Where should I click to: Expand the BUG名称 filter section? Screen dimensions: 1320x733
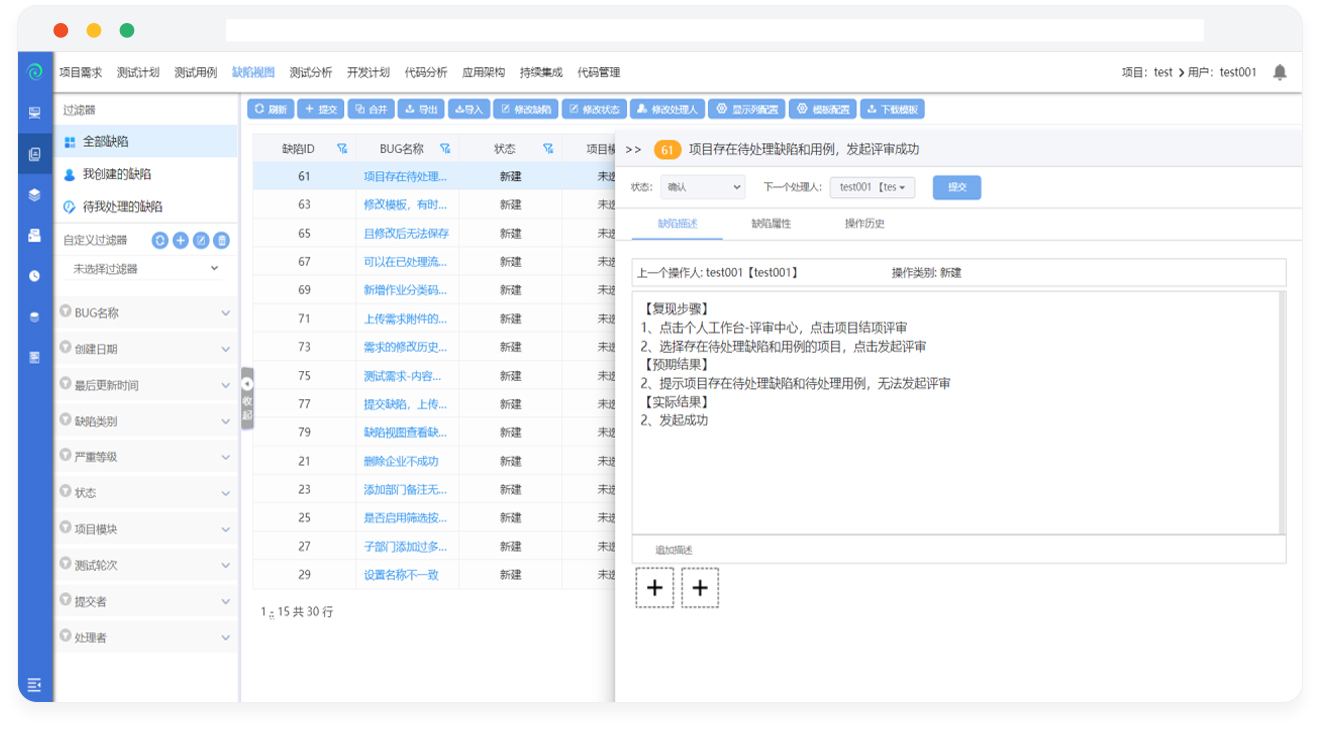point(146,313)
